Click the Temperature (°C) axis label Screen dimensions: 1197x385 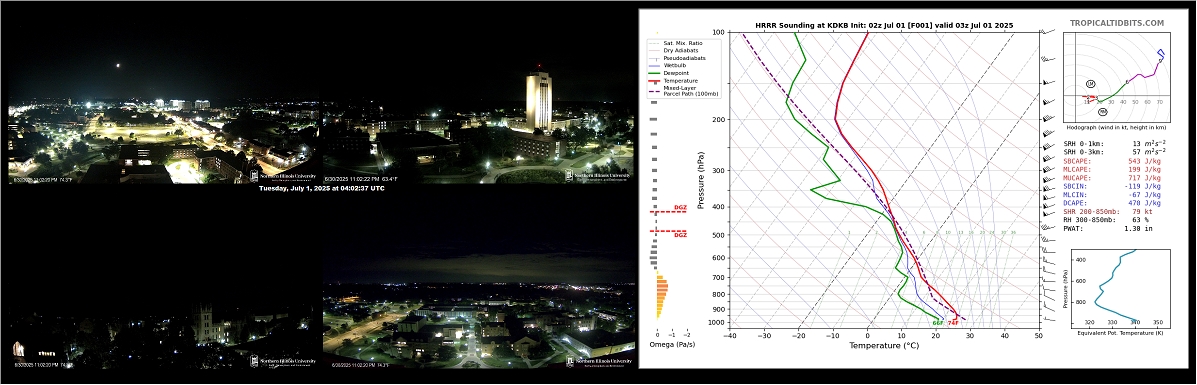point(884,345)
